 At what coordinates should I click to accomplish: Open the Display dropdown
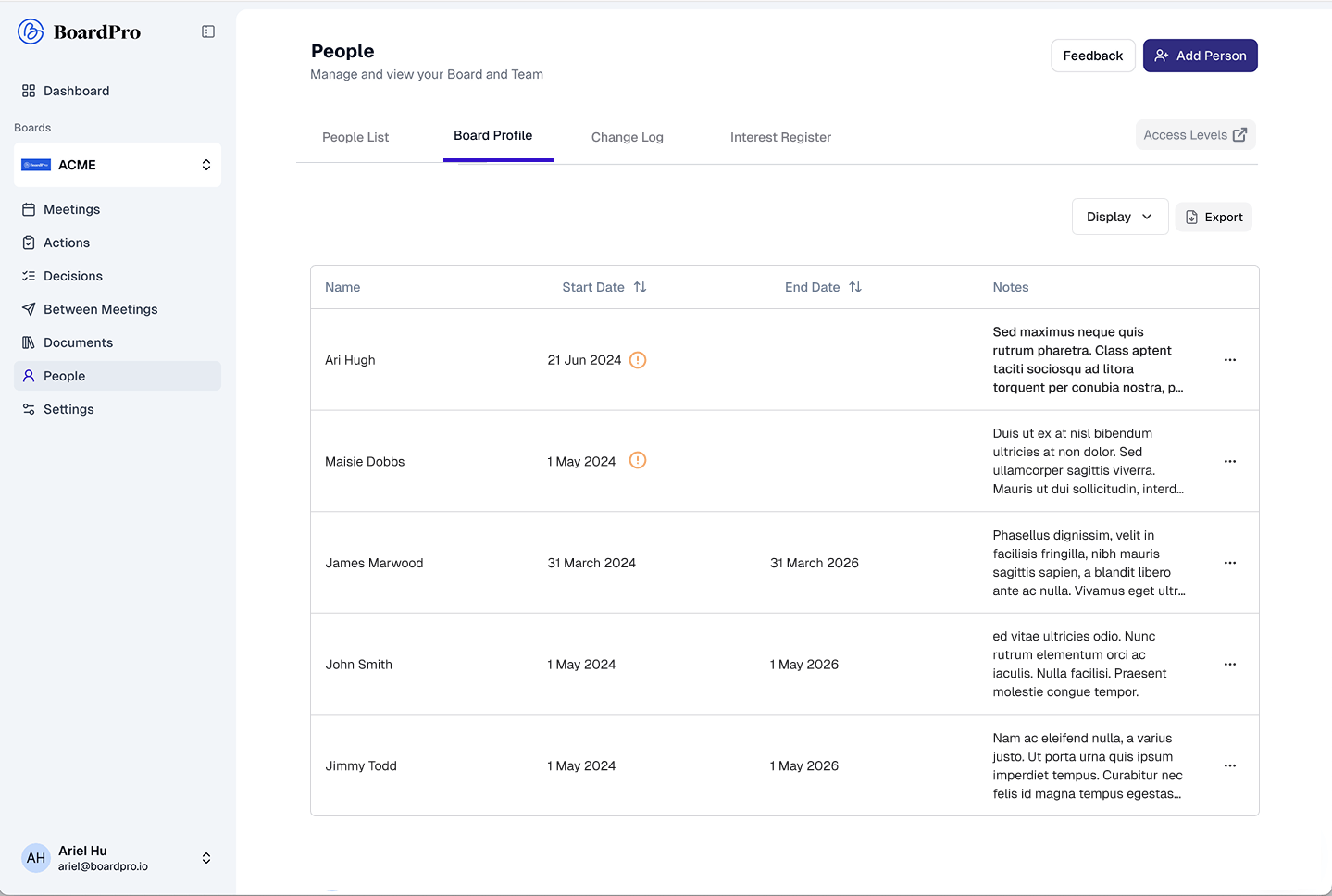1119,217
